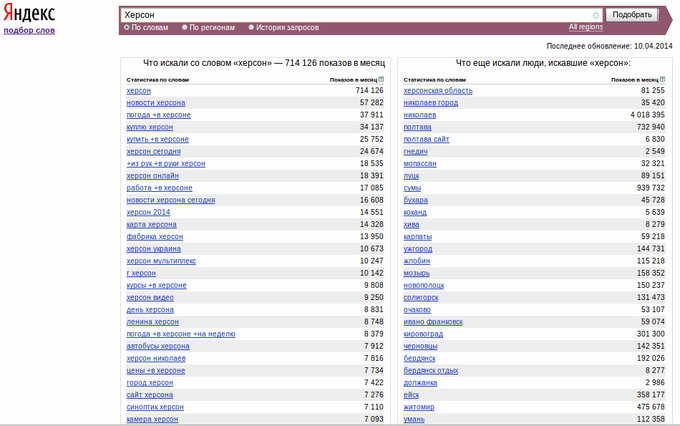This screenshot has height=426, width=680.
Task: Open the 'кировоград' link
Action: (423, 334)
